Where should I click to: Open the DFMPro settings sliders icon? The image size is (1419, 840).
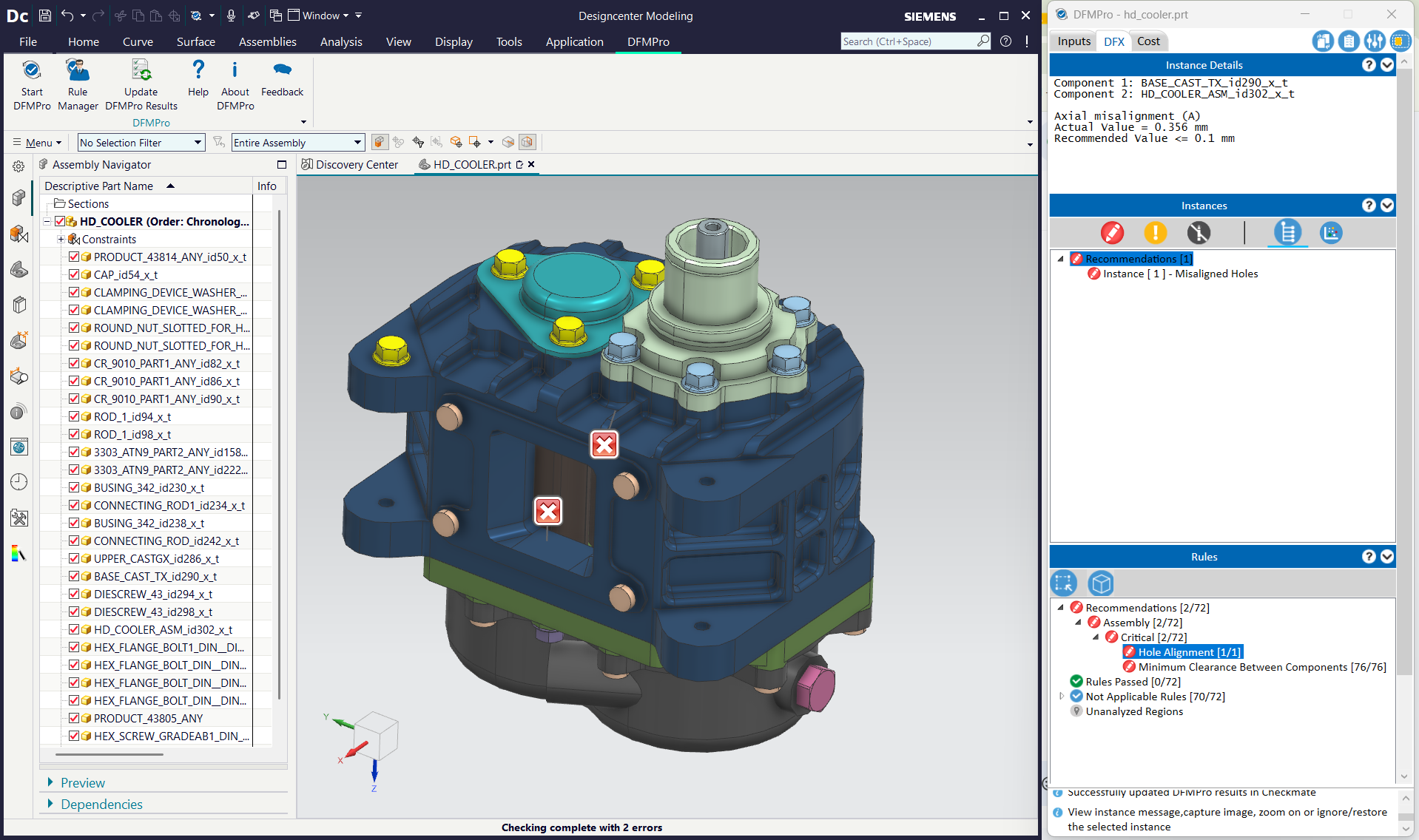point(1375,41)
